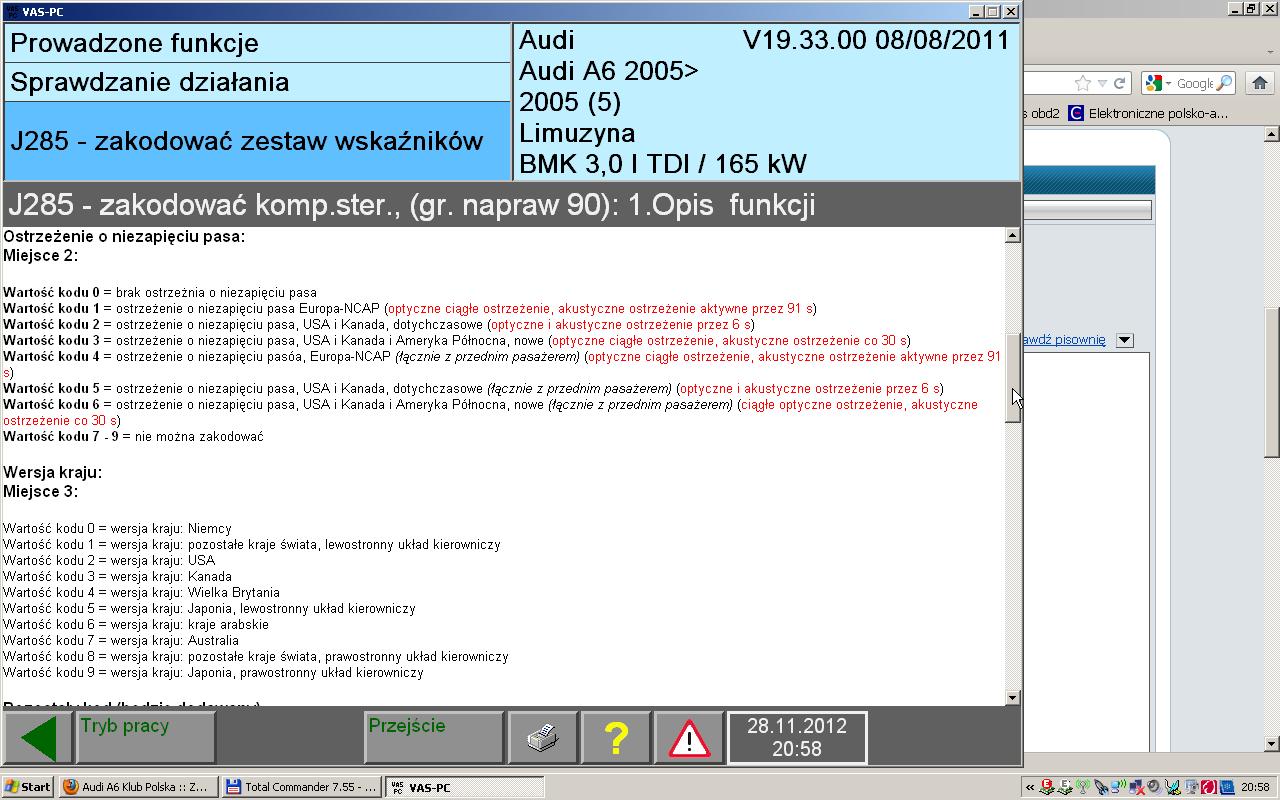Click the Sprawdź pisownię link in Firefox
This screenshot has height=800, width=1280.
1064,340
